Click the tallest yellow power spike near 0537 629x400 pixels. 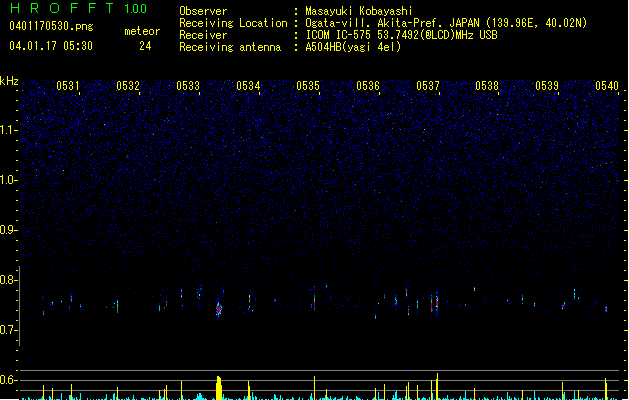click(437, 386)
